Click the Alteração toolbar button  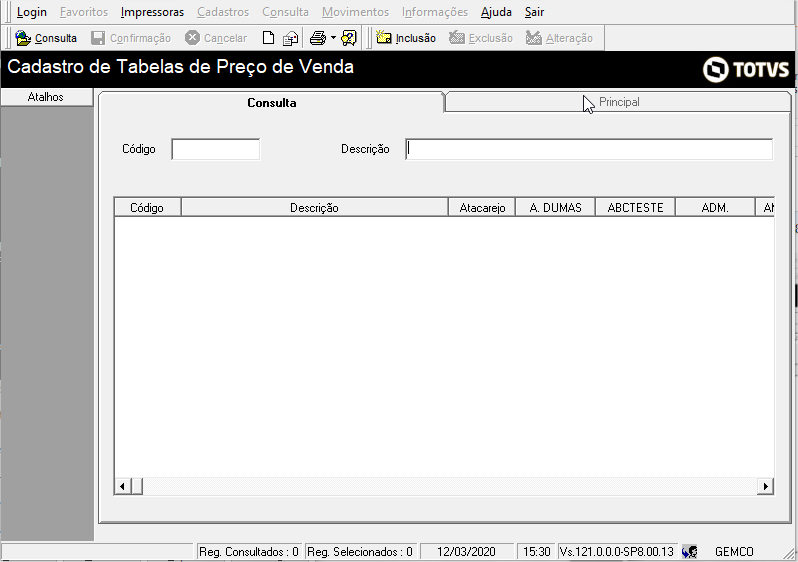coord(559,38)
